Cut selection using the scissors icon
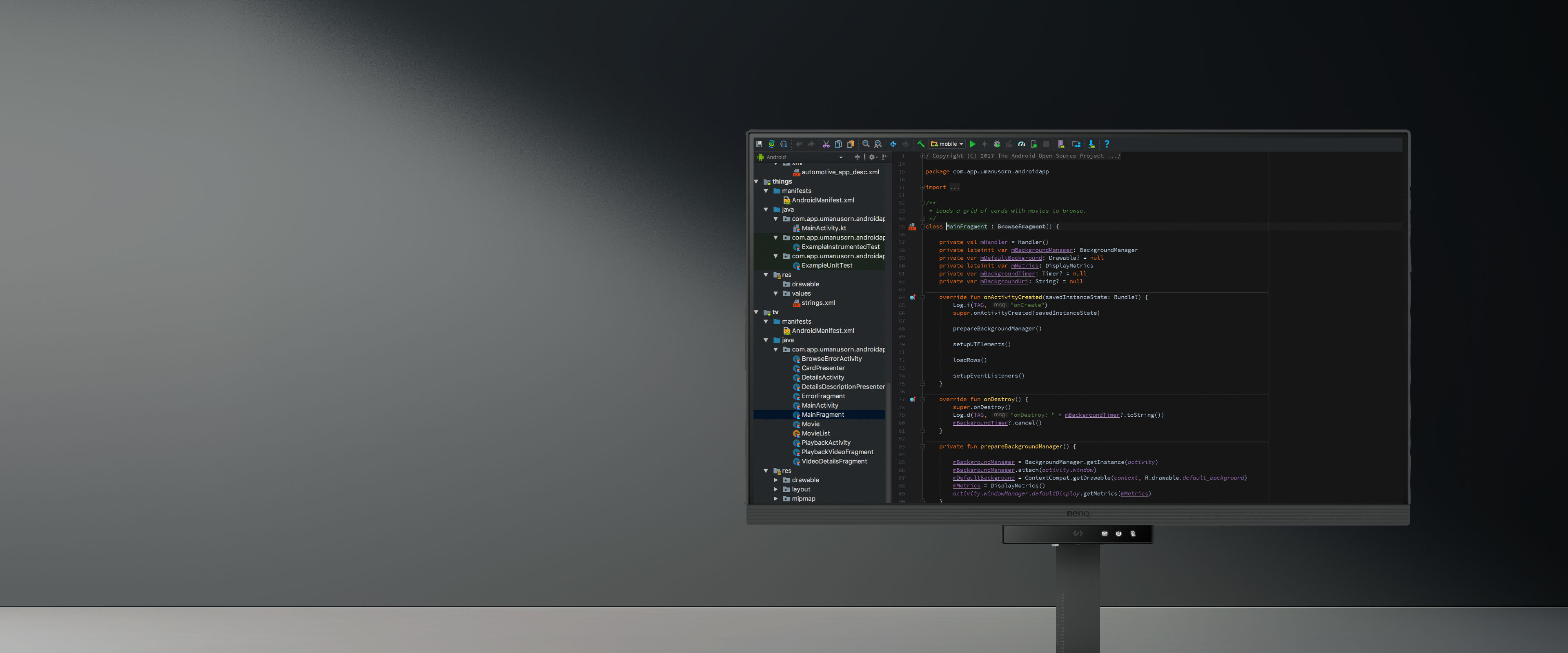Image resolution: width=1568 pixels, height=653 pixels. [826, 144]
